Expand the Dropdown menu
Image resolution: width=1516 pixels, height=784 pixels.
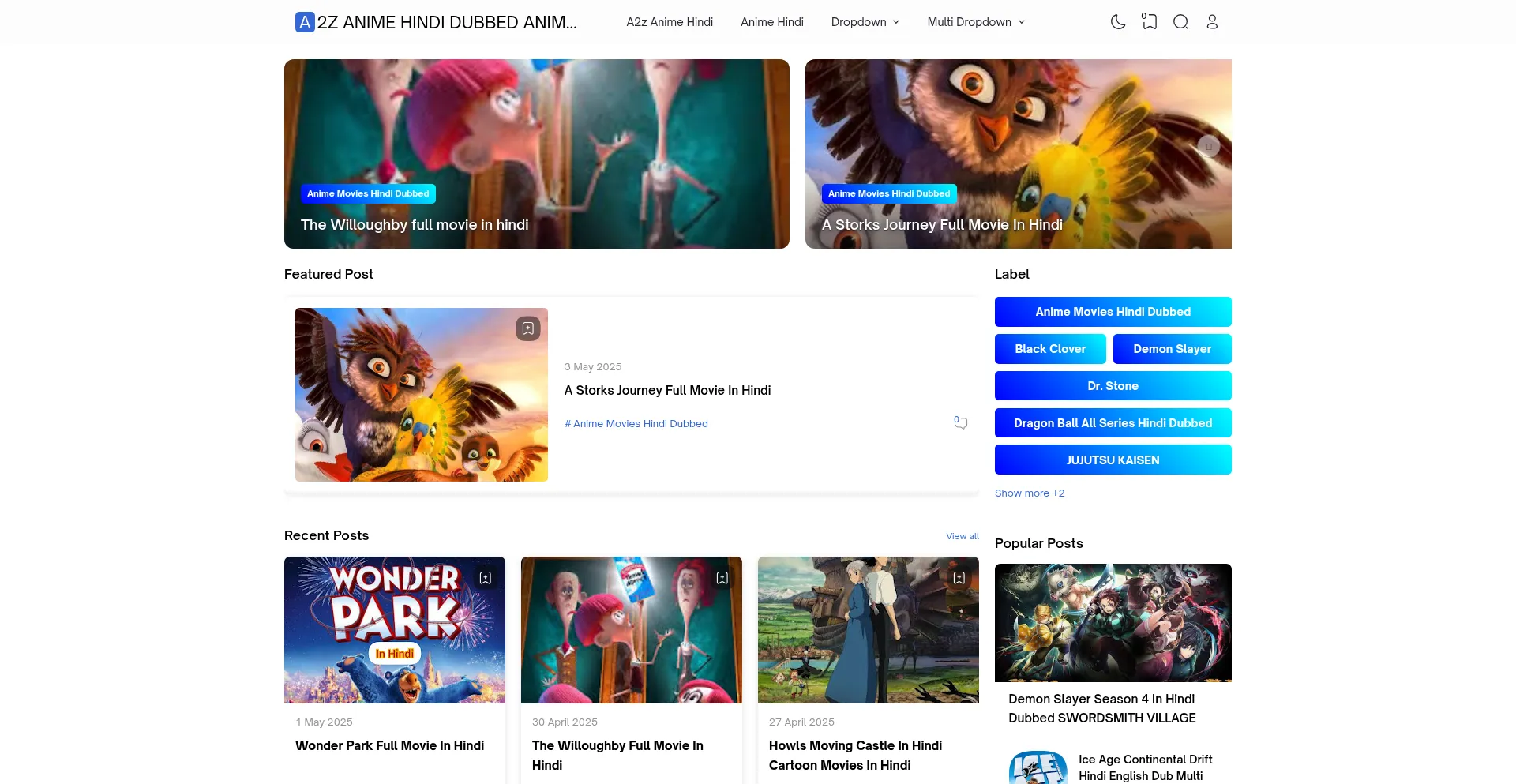click(865, 22)
